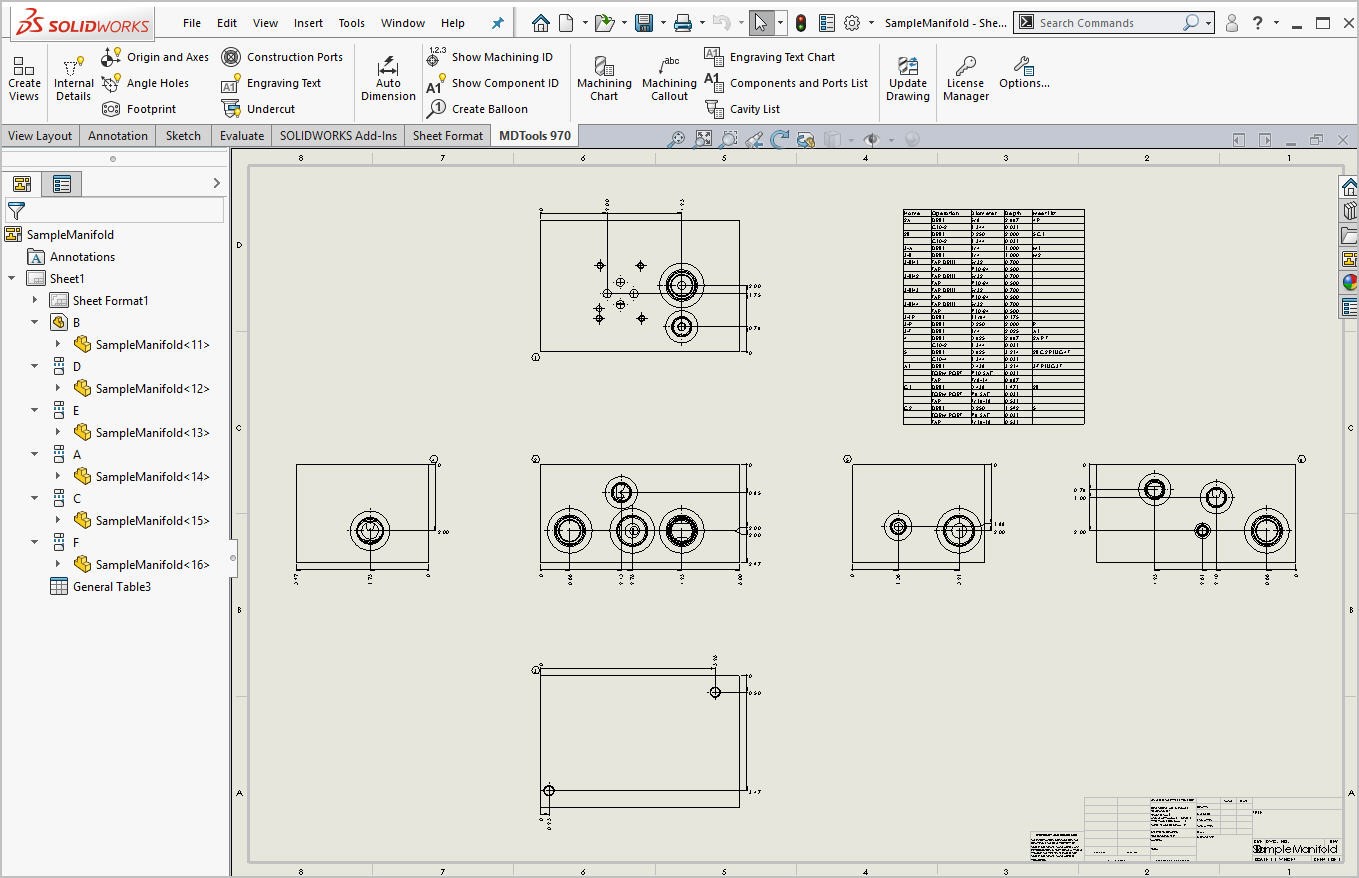The width and height of the screenshot is (1359, 878).
Task: Open the File Properties icon
Action: click(827, 22)
